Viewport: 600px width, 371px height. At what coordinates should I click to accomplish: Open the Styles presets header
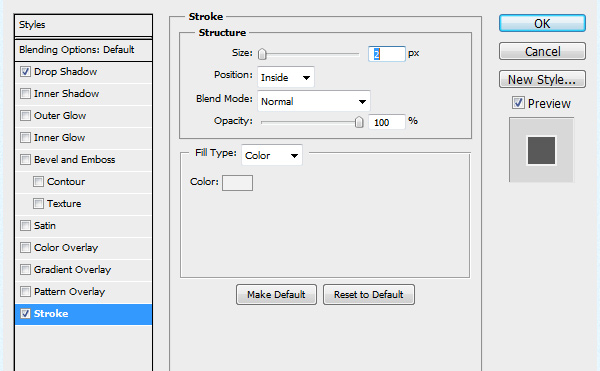tap(83, 25)
